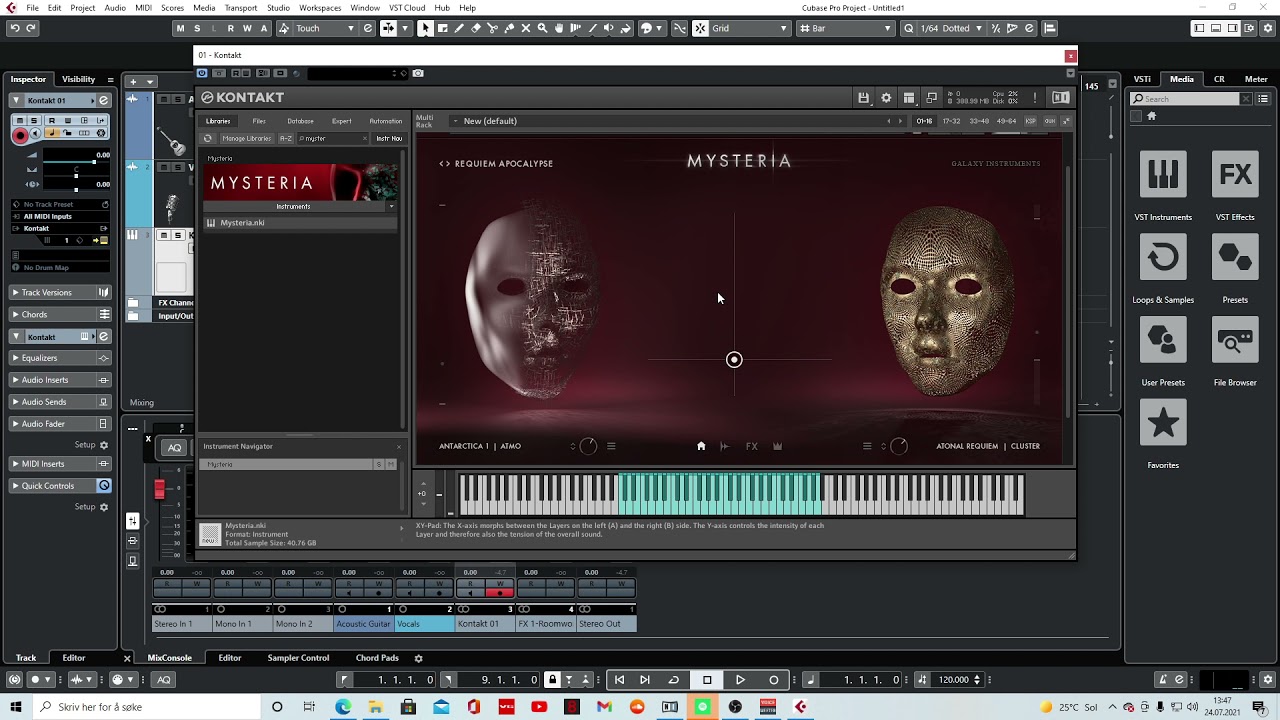Toggle cycle loop in transport bar
Screen dimensions: 1280x720
click(x=673, y=680)
